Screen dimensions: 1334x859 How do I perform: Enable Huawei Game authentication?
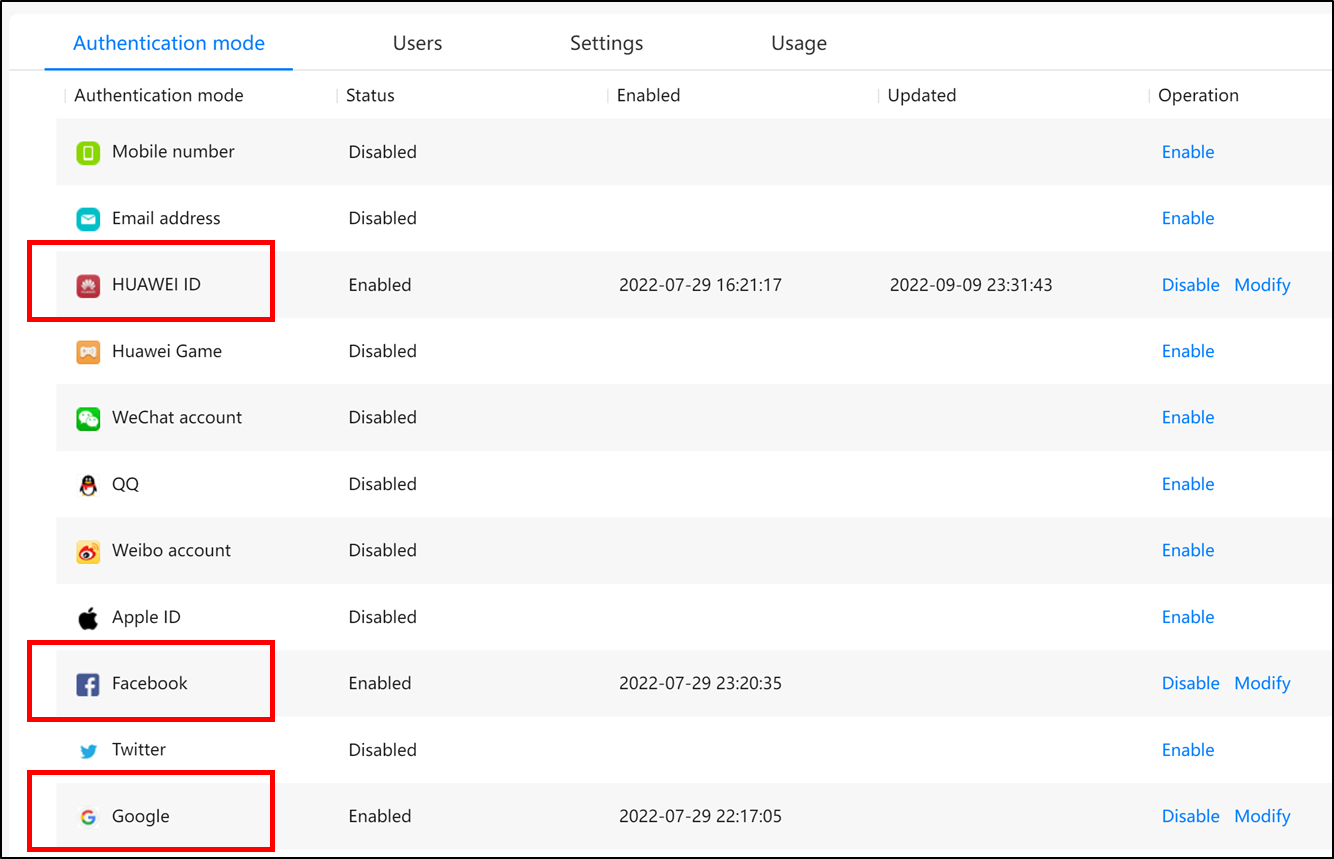[1188, 351]
